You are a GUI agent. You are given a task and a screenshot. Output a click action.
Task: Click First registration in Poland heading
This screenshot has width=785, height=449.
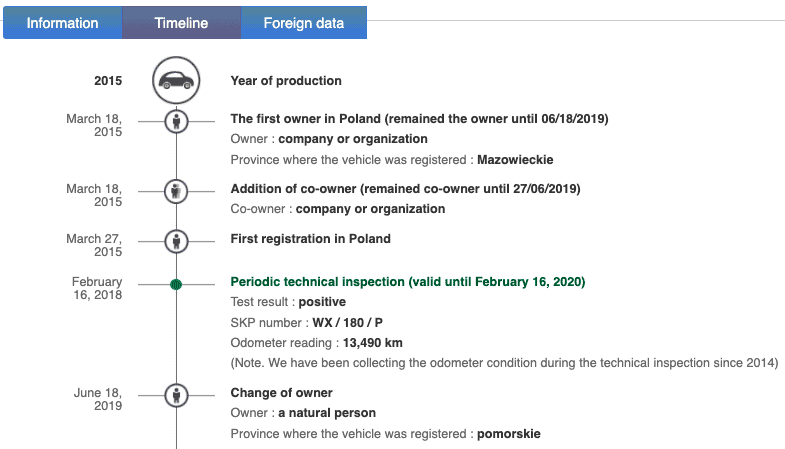(x=310, y=239)
